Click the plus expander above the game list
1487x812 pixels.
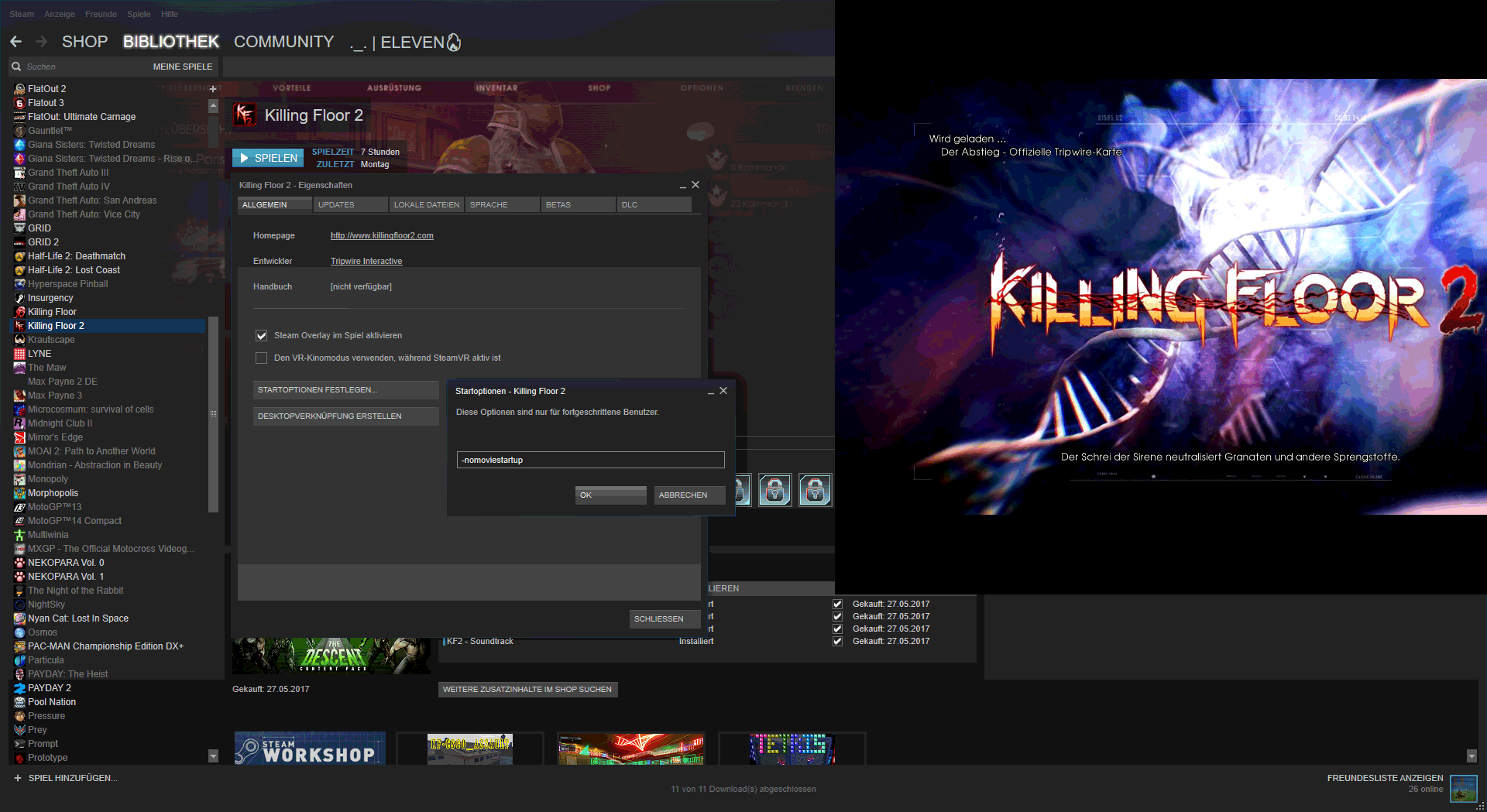[213, 89]
